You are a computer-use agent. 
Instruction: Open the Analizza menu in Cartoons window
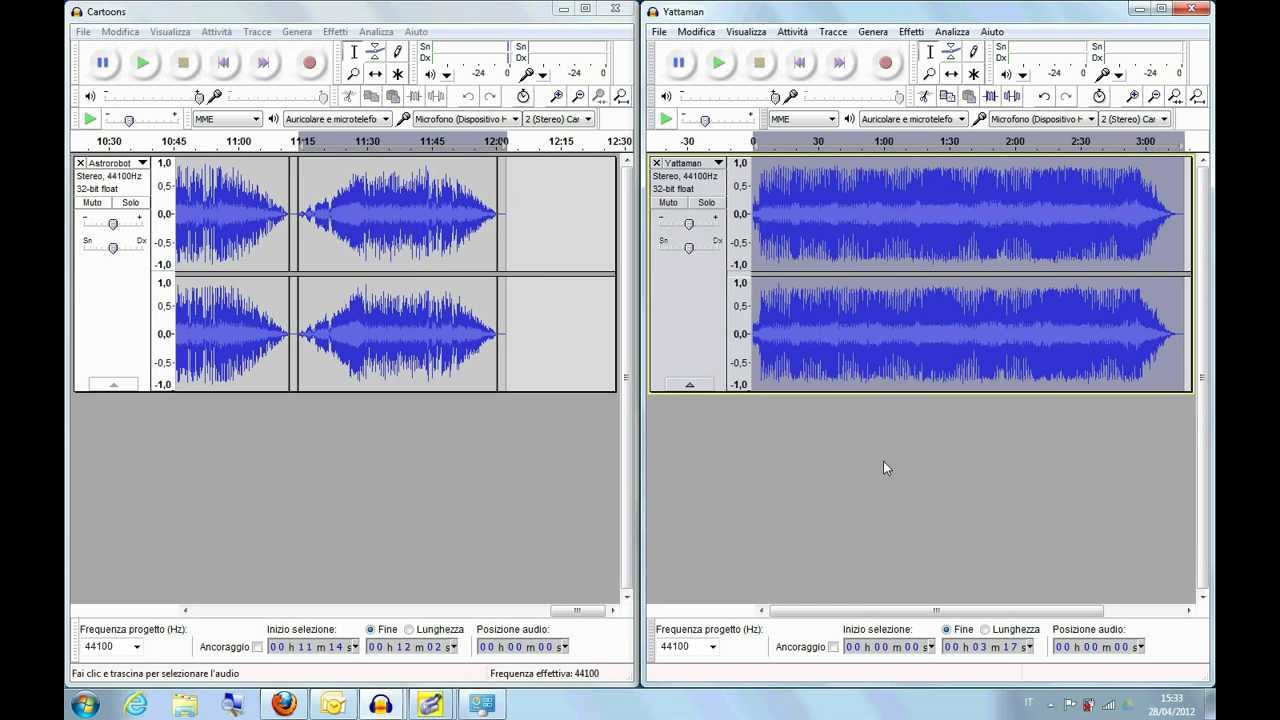376,32
